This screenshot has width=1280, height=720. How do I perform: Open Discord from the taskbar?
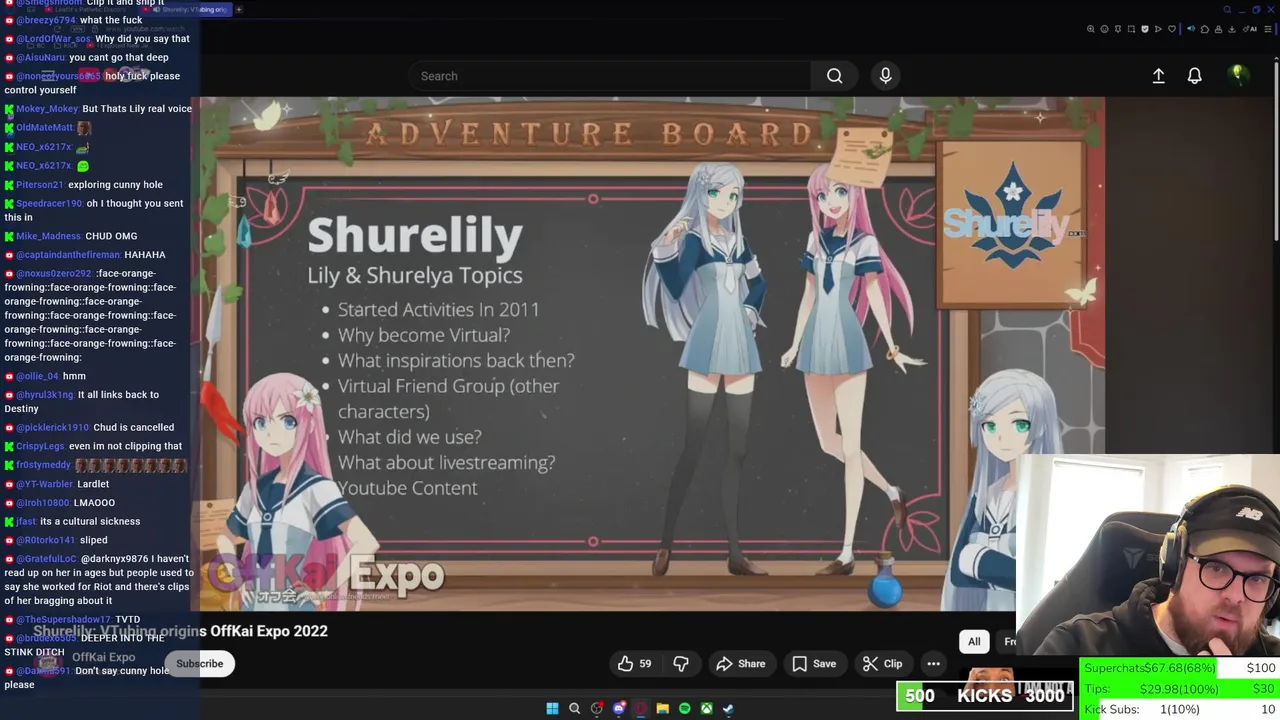click(x=619, y=708)
